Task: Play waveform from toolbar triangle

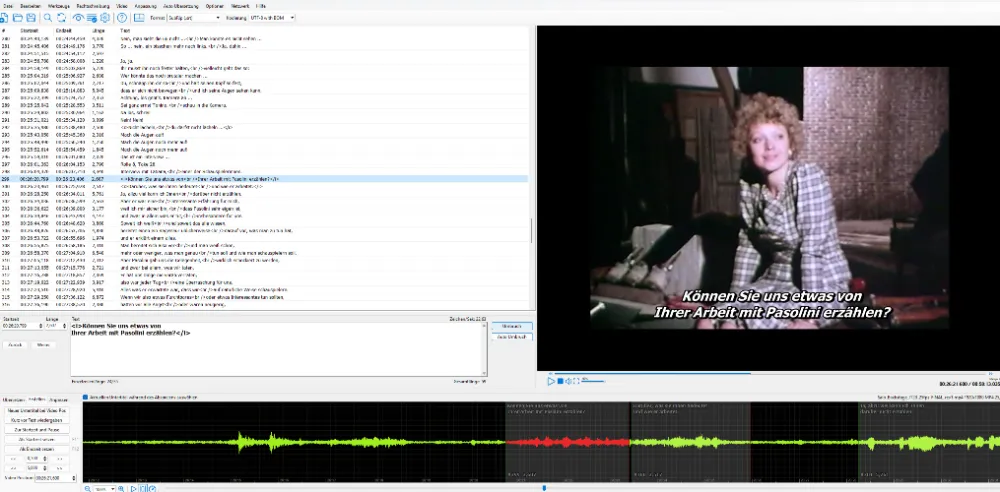Action: pyautogui.click(x=134, y=489)
